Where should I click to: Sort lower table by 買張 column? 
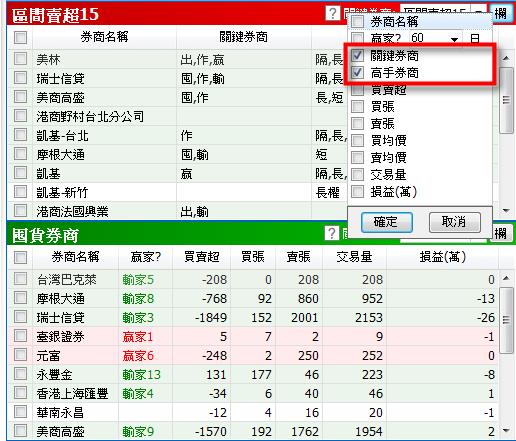pos(253,257)
